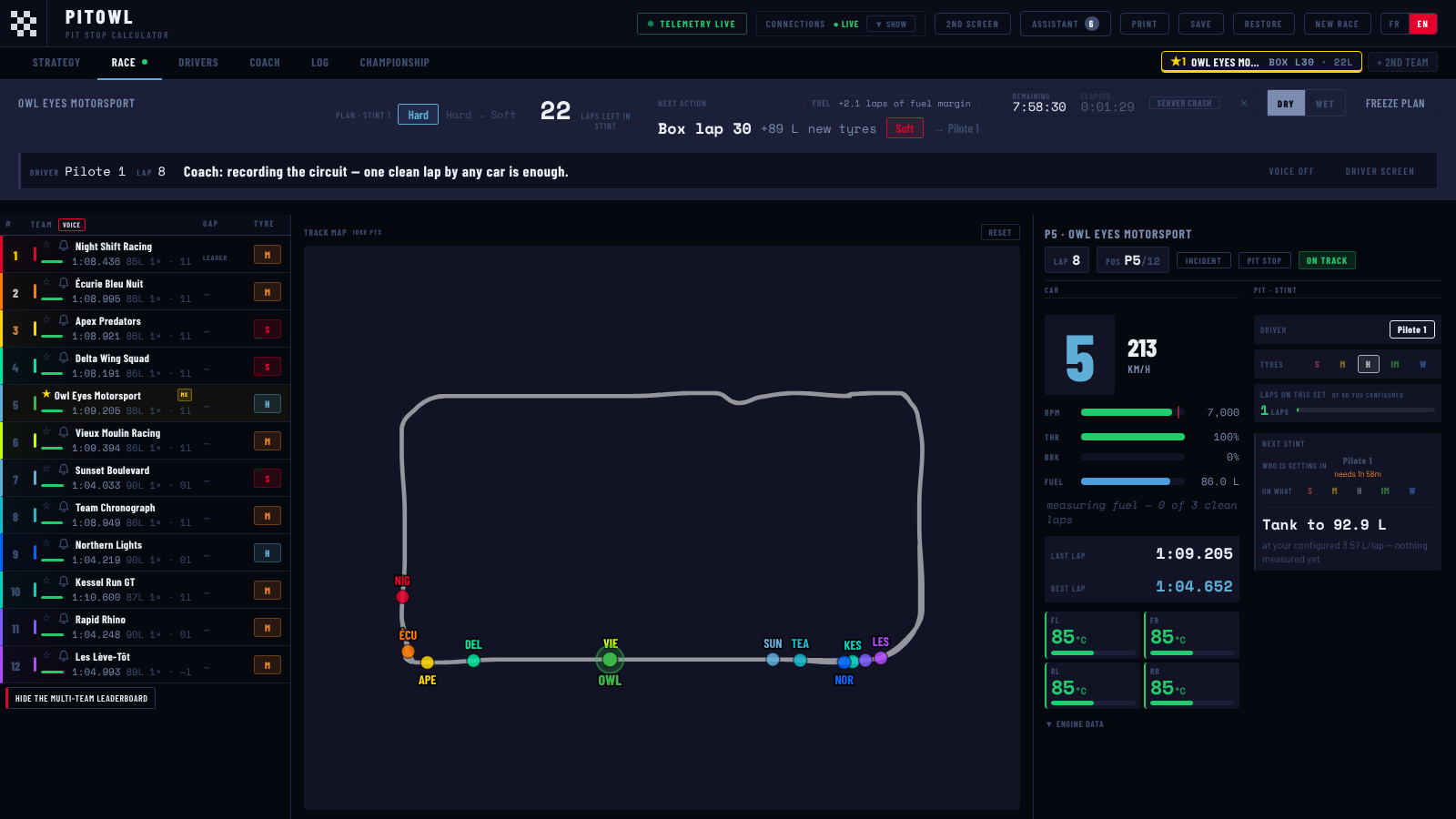1456x819 pixels.
Task: Switch conditions to WET
Action: point(1325,104)
